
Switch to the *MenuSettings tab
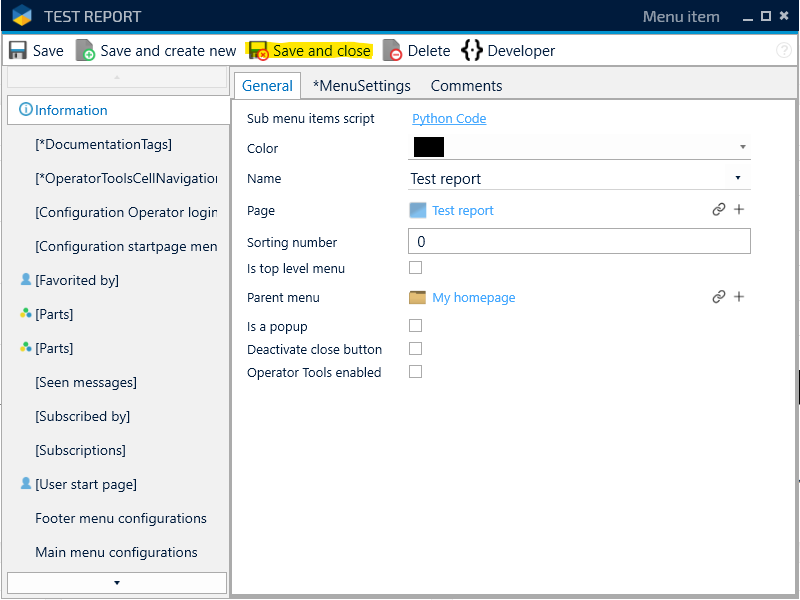(361, 86)
